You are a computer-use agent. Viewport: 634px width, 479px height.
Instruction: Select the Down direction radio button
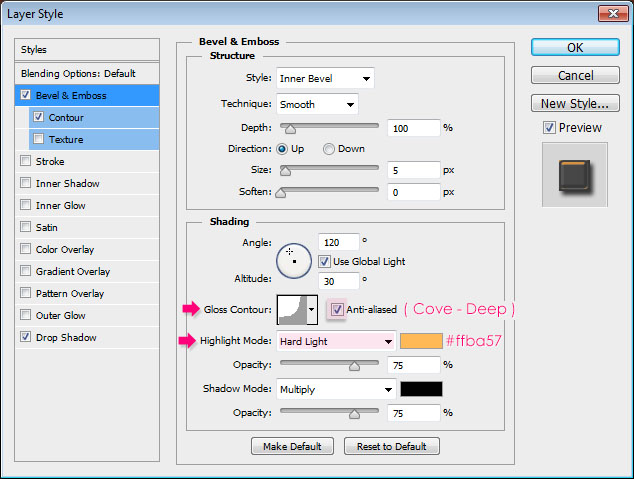point(329,149)
